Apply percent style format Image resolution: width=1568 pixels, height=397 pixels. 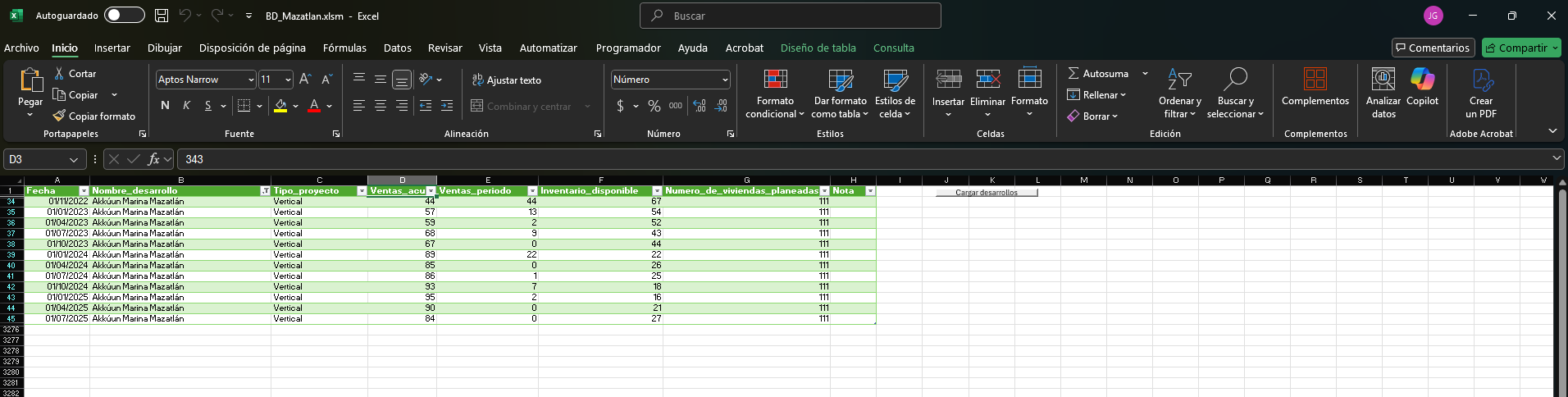[654, 106]
